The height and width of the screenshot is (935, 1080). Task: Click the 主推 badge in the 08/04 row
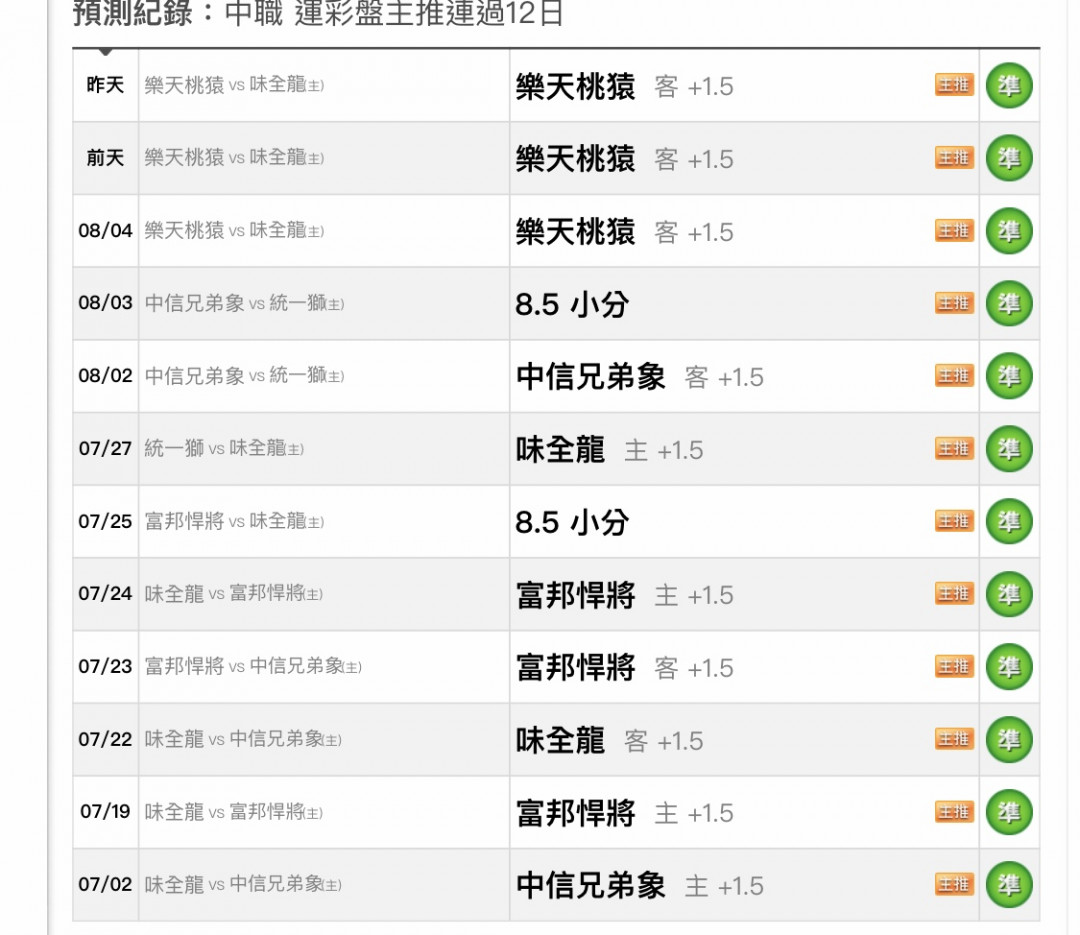tap(954, 230)
